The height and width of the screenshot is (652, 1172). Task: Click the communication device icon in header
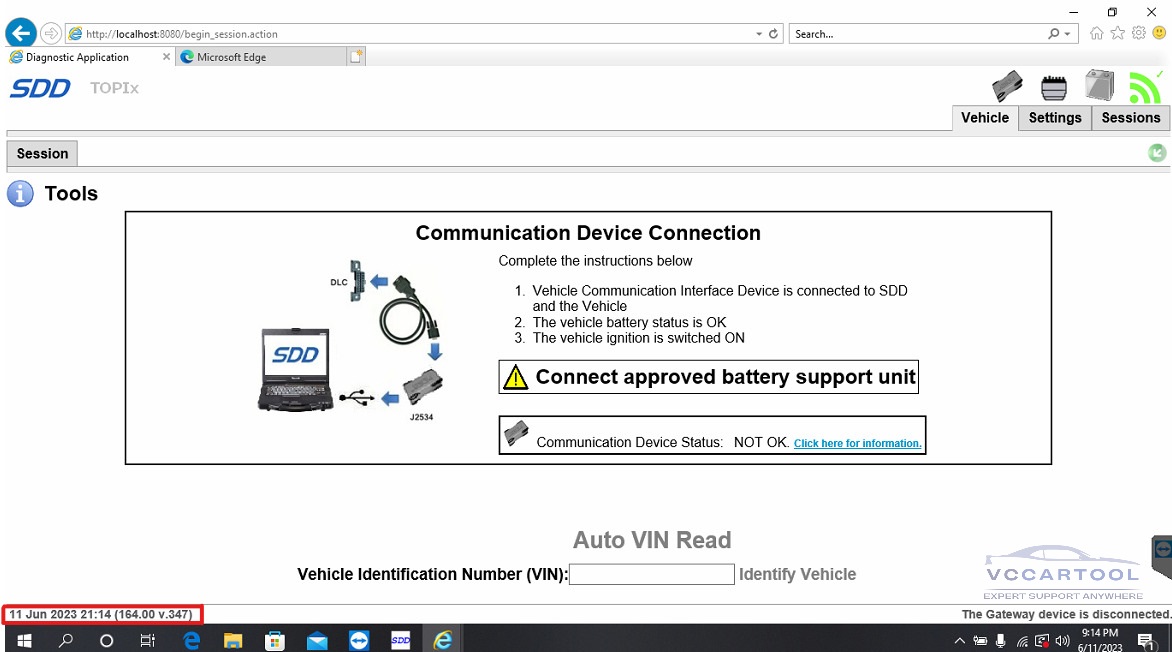click(x=1007, y=86)
